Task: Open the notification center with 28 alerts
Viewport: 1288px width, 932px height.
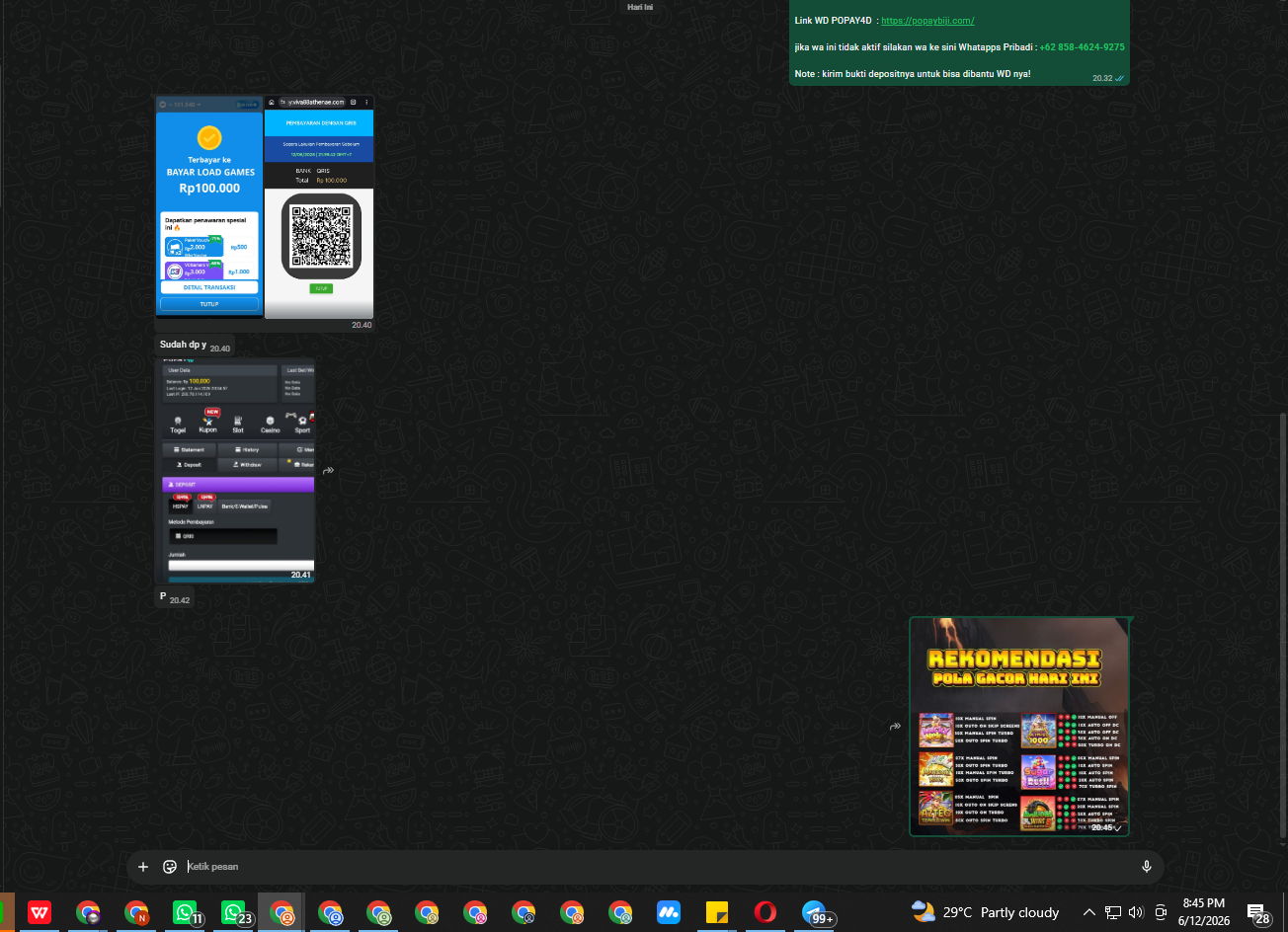Action: pyautogui.click(x=1257, y=913)
